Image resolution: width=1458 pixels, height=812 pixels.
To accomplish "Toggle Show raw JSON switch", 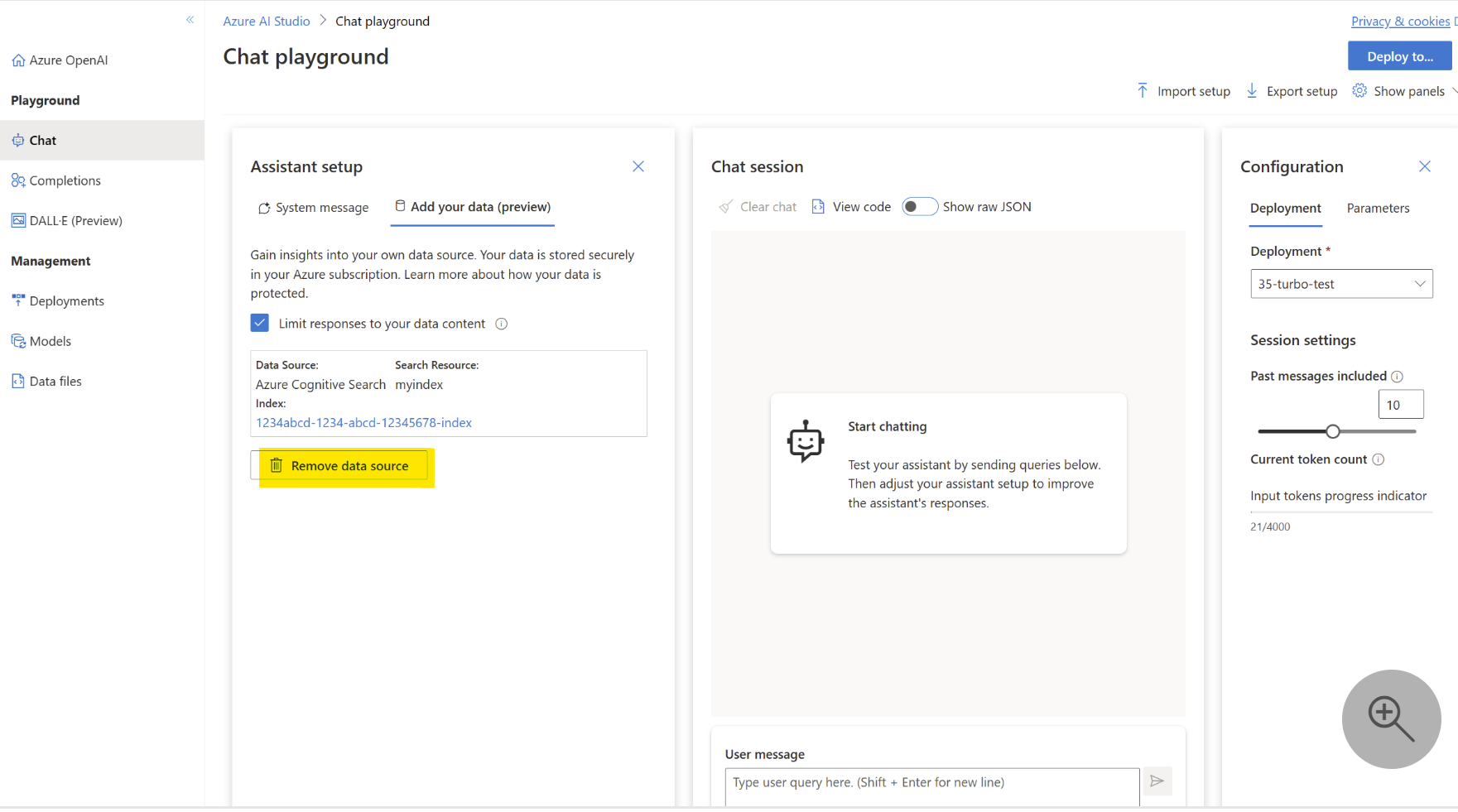I will pos(919,207).
